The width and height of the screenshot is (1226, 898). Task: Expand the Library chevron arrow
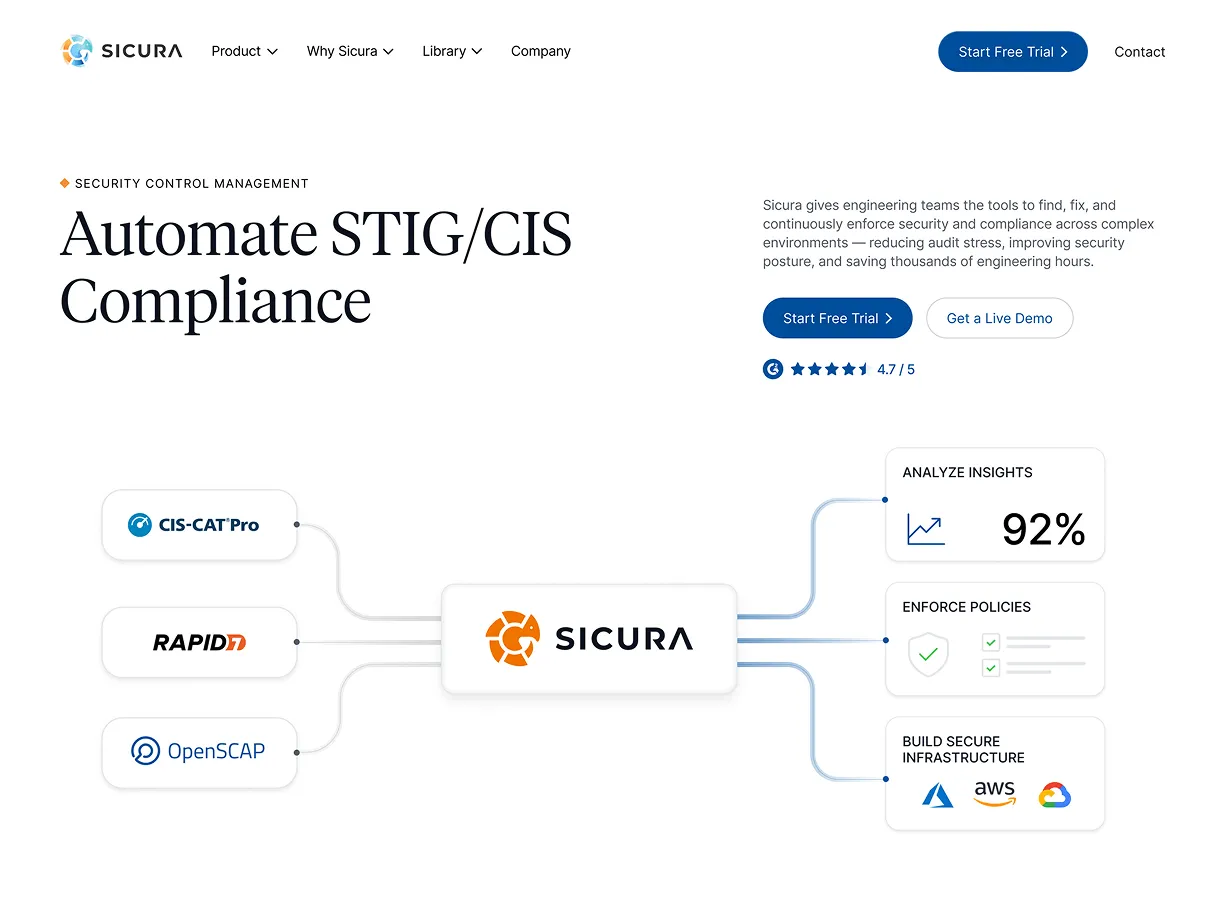(x=477, y=51)
